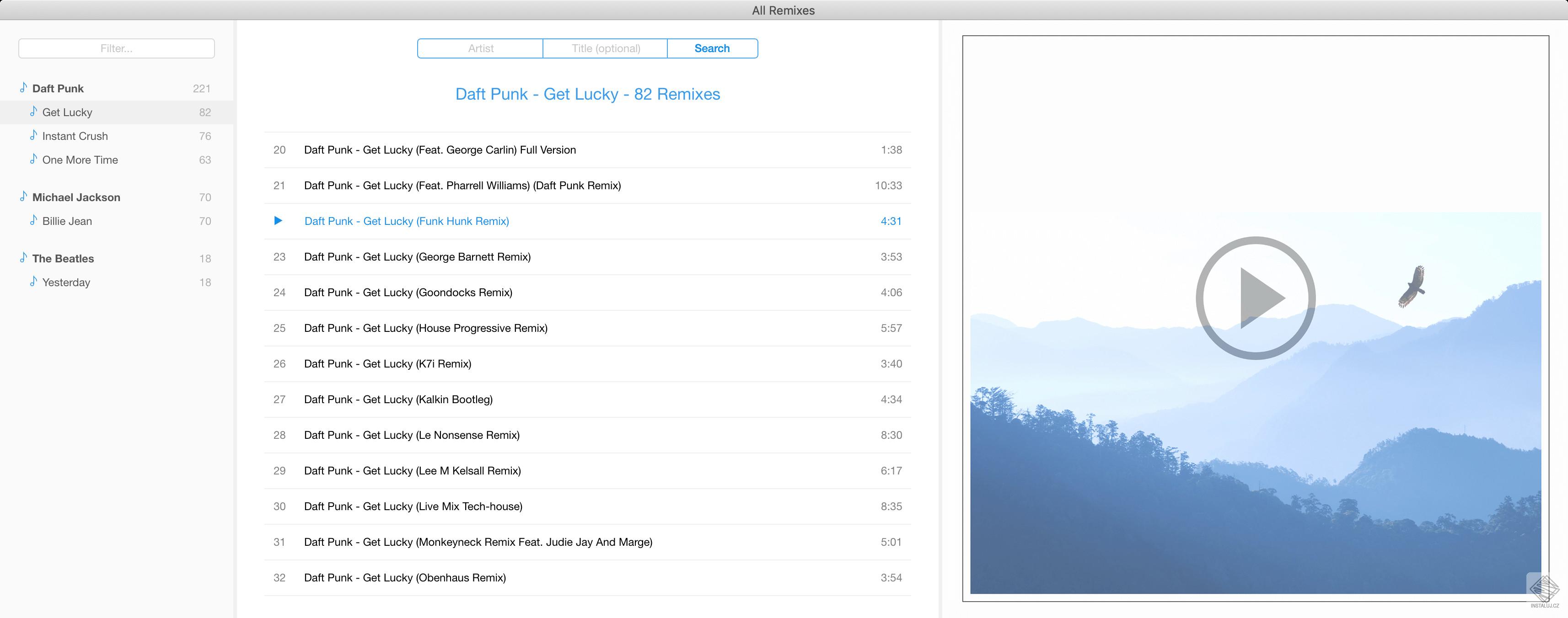Image resolution: width=1568 pixels, height=618 pixels.
Task: Click the Daft Punk - Get Lucky heading
Action: click(x=587, y=94)
